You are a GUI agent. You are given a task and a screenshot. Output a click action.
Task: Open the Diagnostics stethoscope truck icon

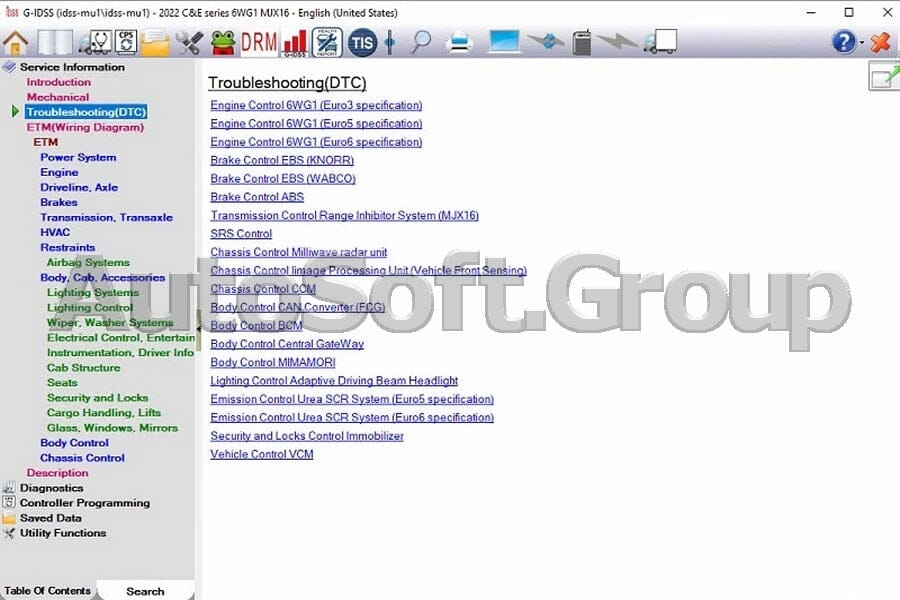click(95, 42)
